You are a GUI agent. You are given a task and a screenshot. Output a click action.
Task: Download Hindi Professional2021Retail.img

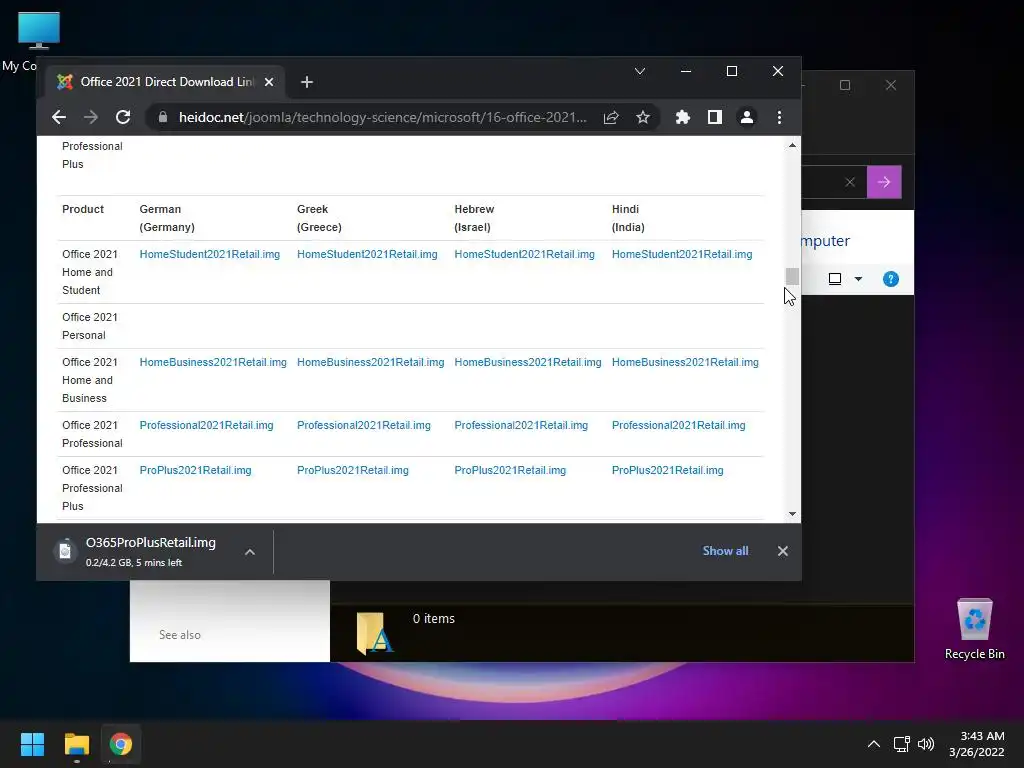point(679,425)
